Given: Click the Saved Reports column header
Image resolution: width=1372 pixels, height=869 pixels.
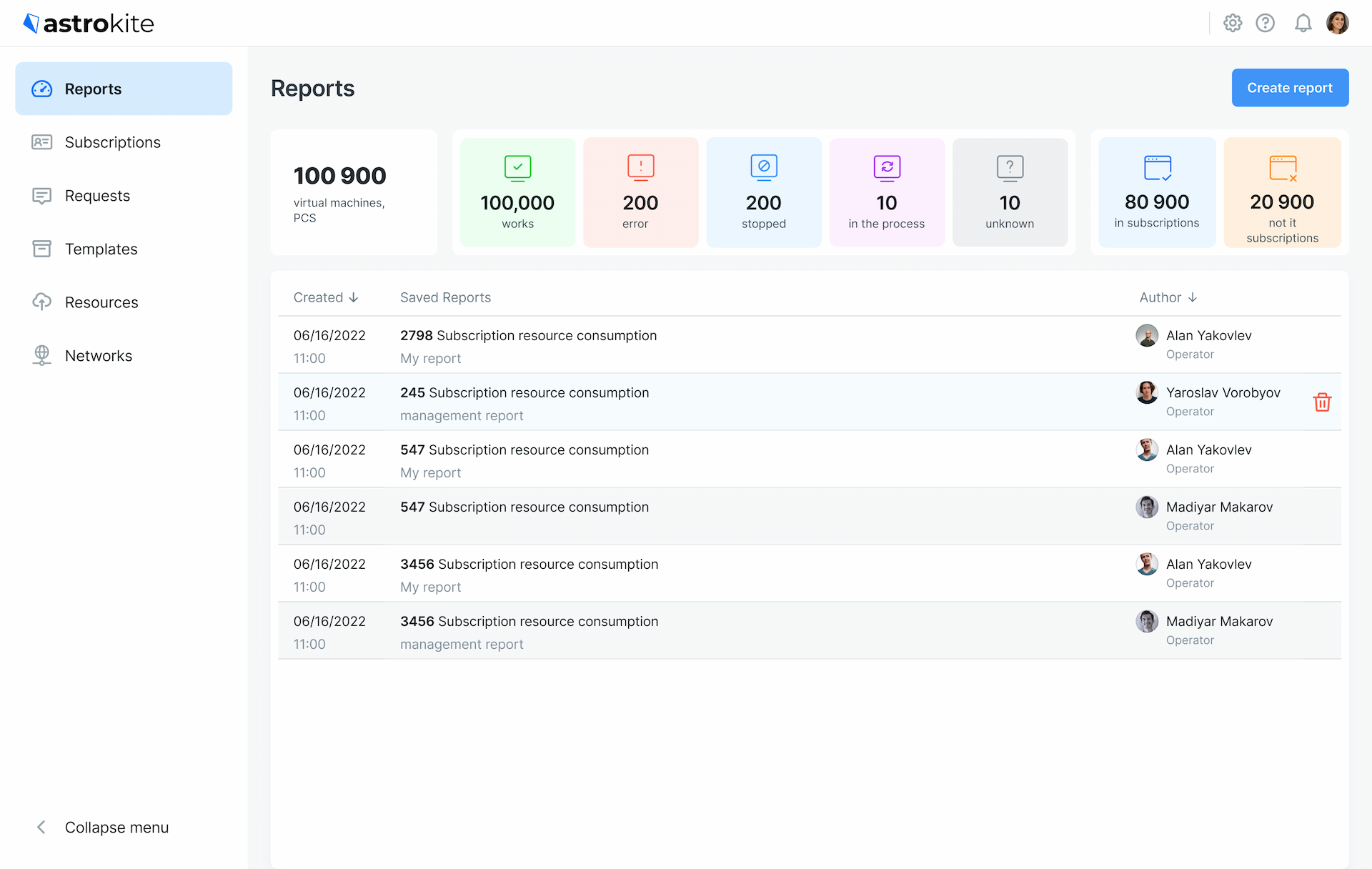Looking at the screenshot, I should coord(445,297).
